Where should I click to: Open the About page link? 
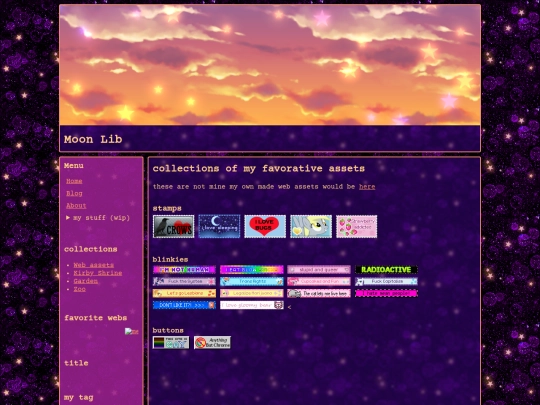[76, 206]
